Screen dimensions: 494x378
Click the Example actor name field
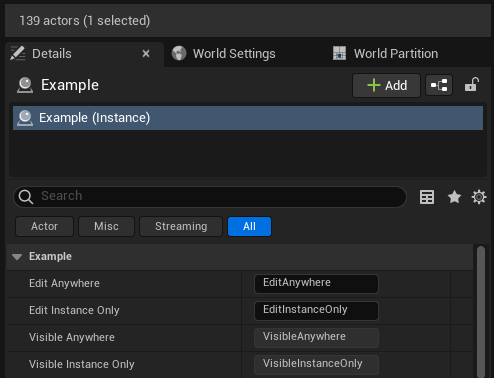(x=70, y=85)
